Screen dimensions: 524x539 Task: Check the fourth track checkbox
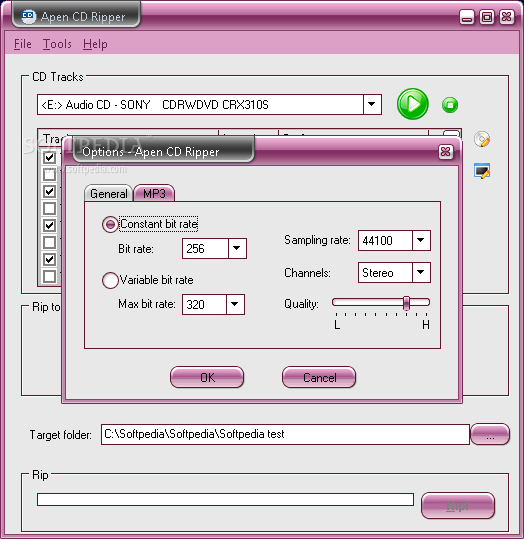[50, 208]
